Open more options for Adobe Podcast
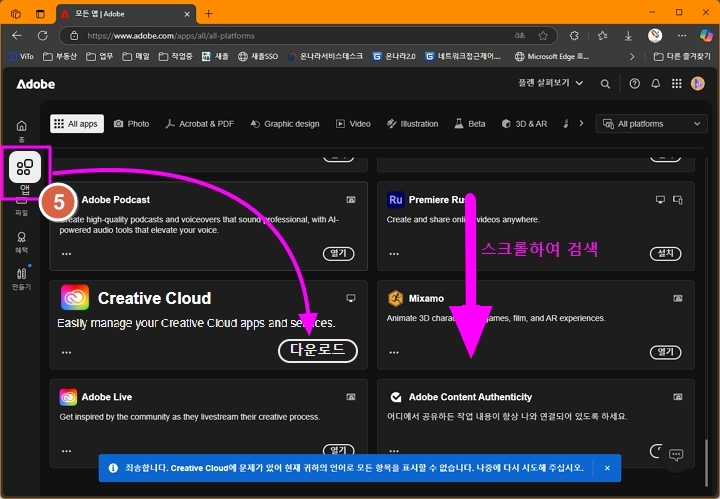The image size is (720, 499). pos(67,254)
